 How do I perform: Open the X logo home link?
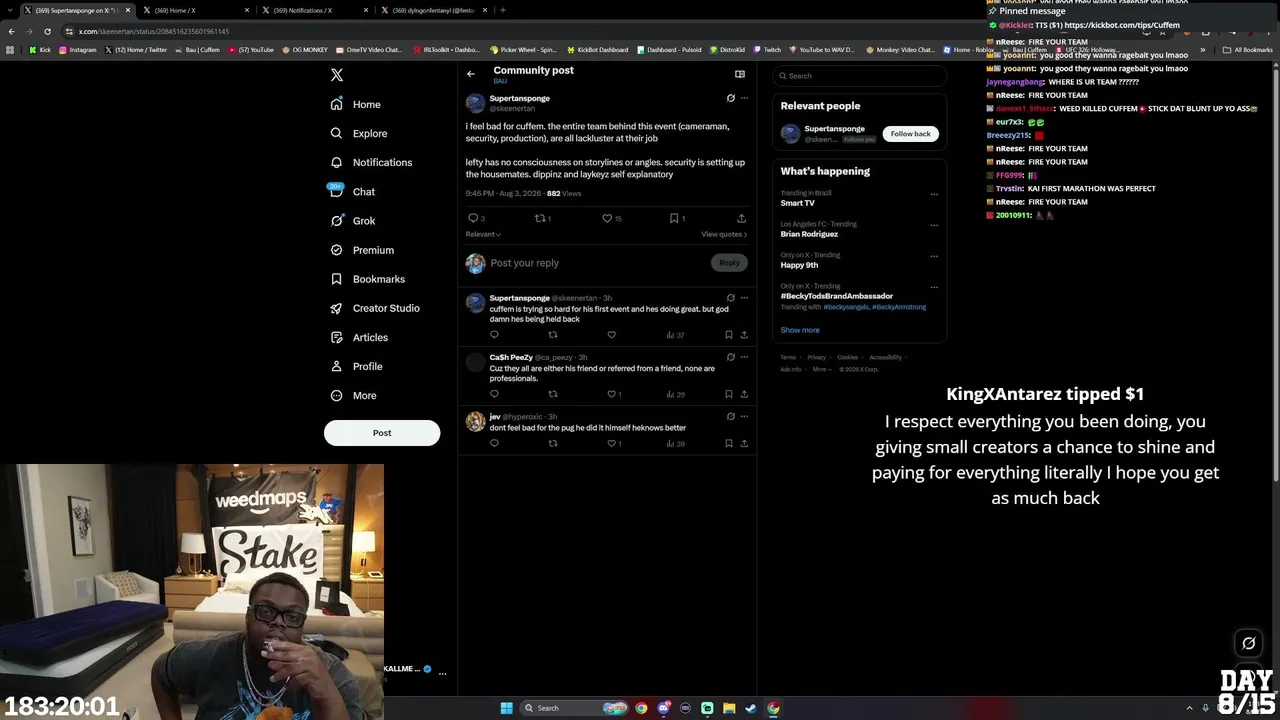click(x=337, y=75)
